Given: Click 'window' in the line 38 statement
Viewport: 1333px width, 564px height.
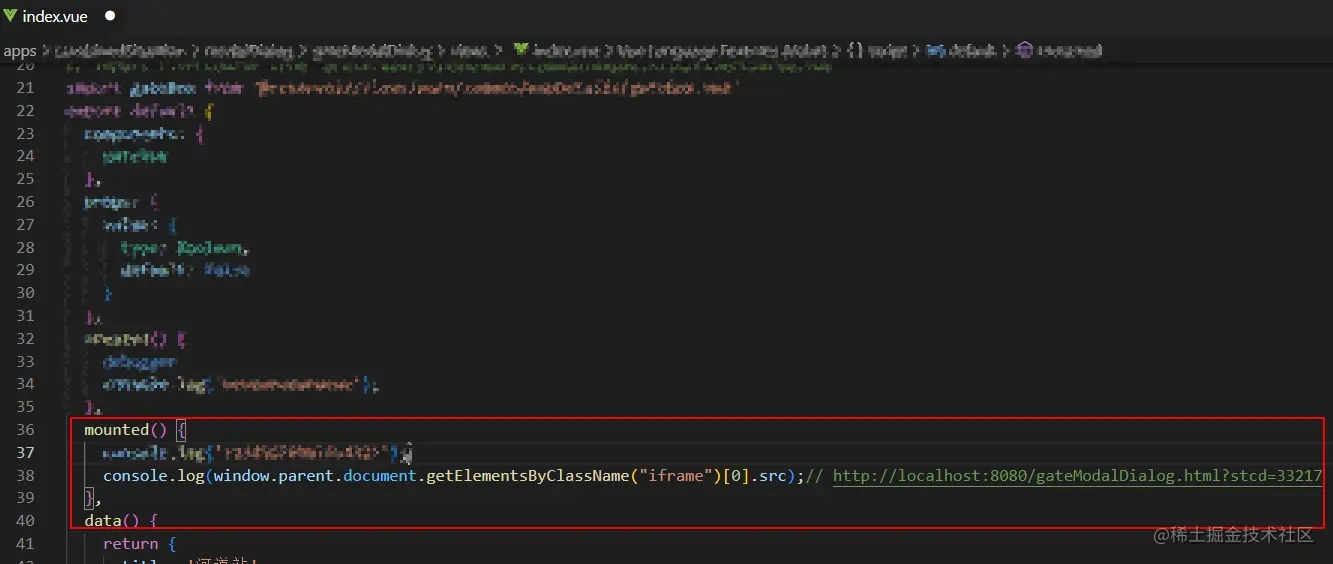Looking at the screenshot, I should tap(243, 476).
